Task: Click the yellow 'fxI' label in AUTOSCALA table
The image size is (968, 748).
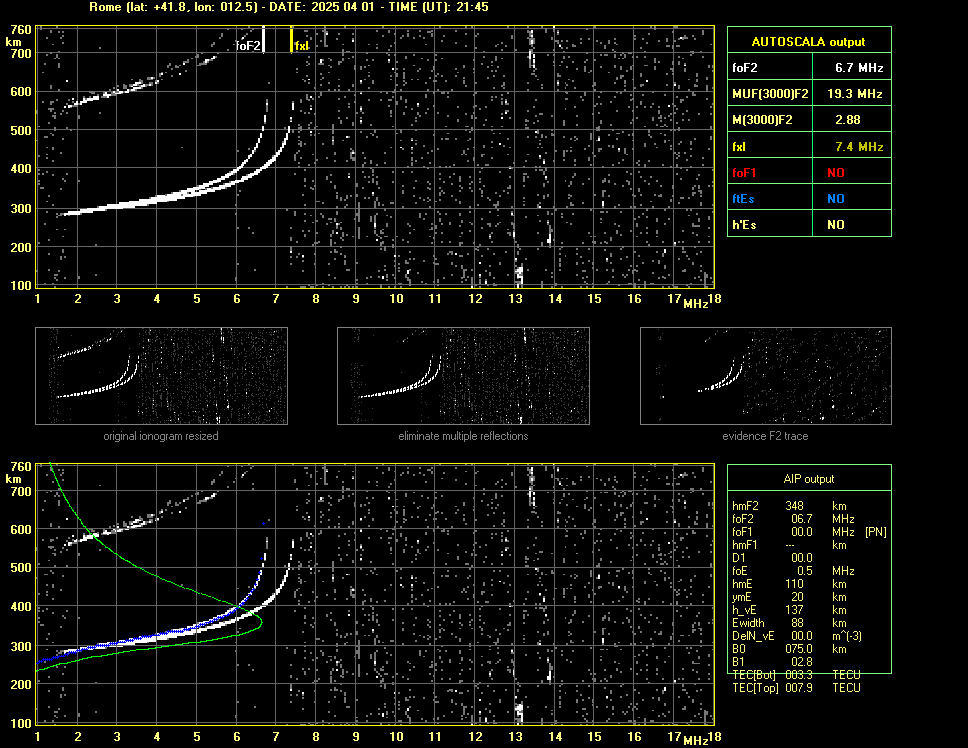Action: click(x=739, y=147)
